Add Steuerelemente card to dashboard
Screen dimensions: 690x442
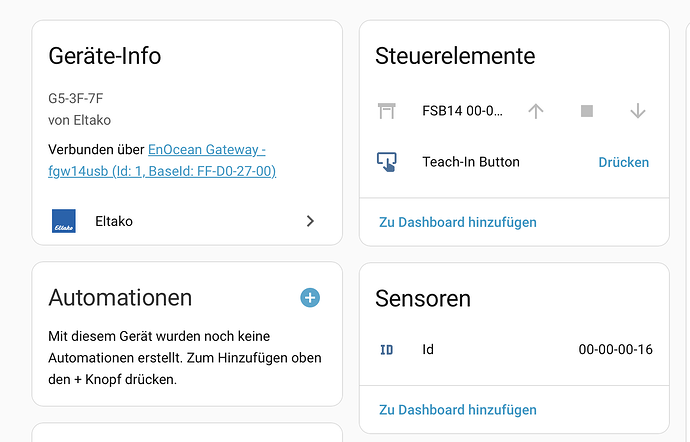457,222
